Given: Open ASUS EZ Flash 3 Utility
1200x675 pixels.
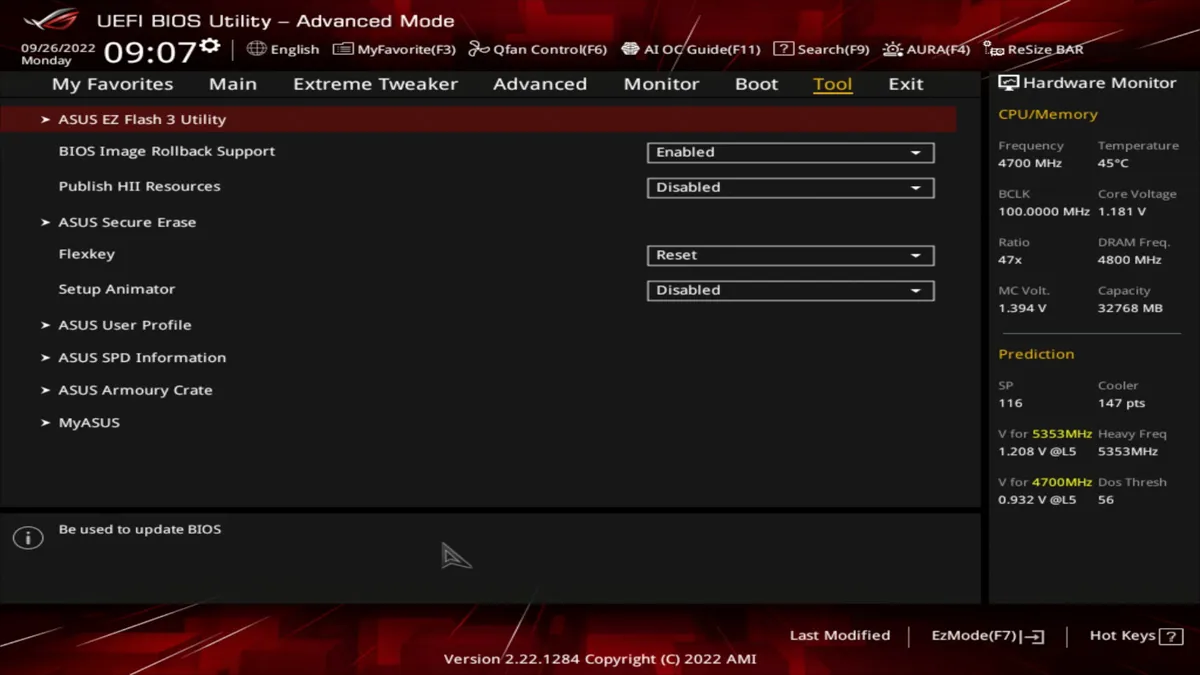Looking at the screenshot, I should pos(478,119).
